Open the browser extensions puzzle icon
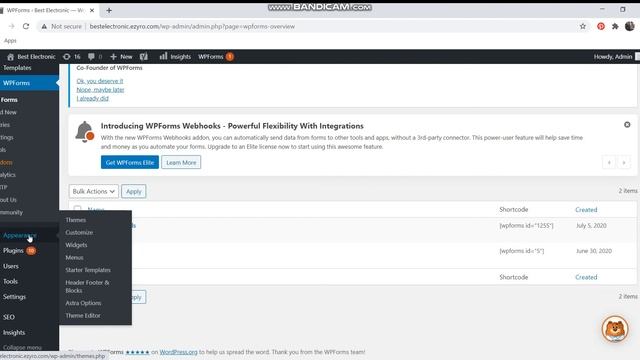The height and width of the screenshot is (360, 640). click(615, 26)
